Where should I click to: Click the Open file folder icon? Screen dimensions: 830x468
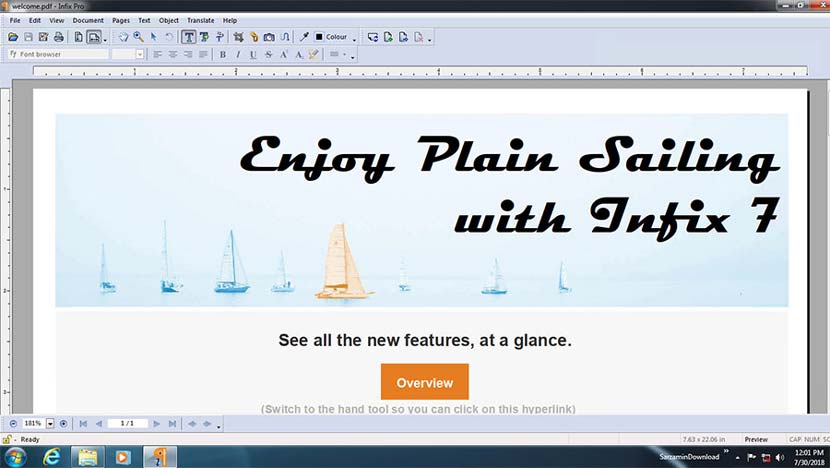tap(13, 37)
